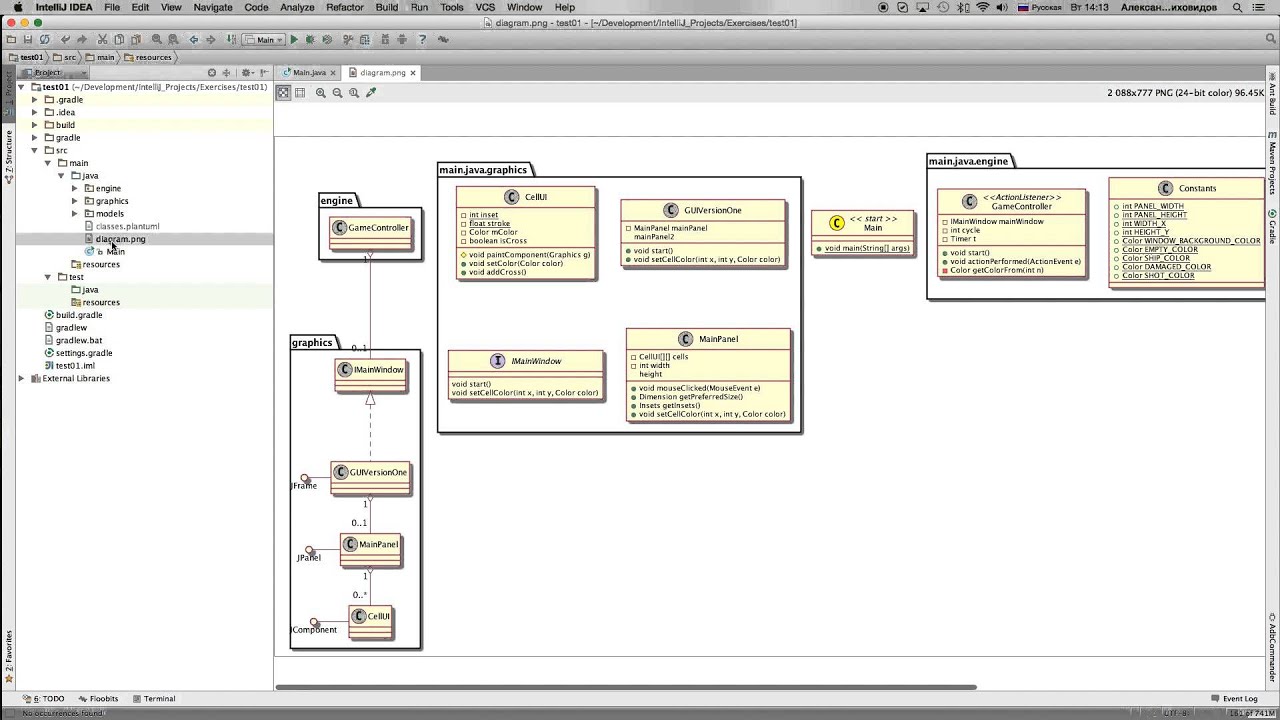
Task: Synchronize project with the refresh icon
Action: [45, 40]
